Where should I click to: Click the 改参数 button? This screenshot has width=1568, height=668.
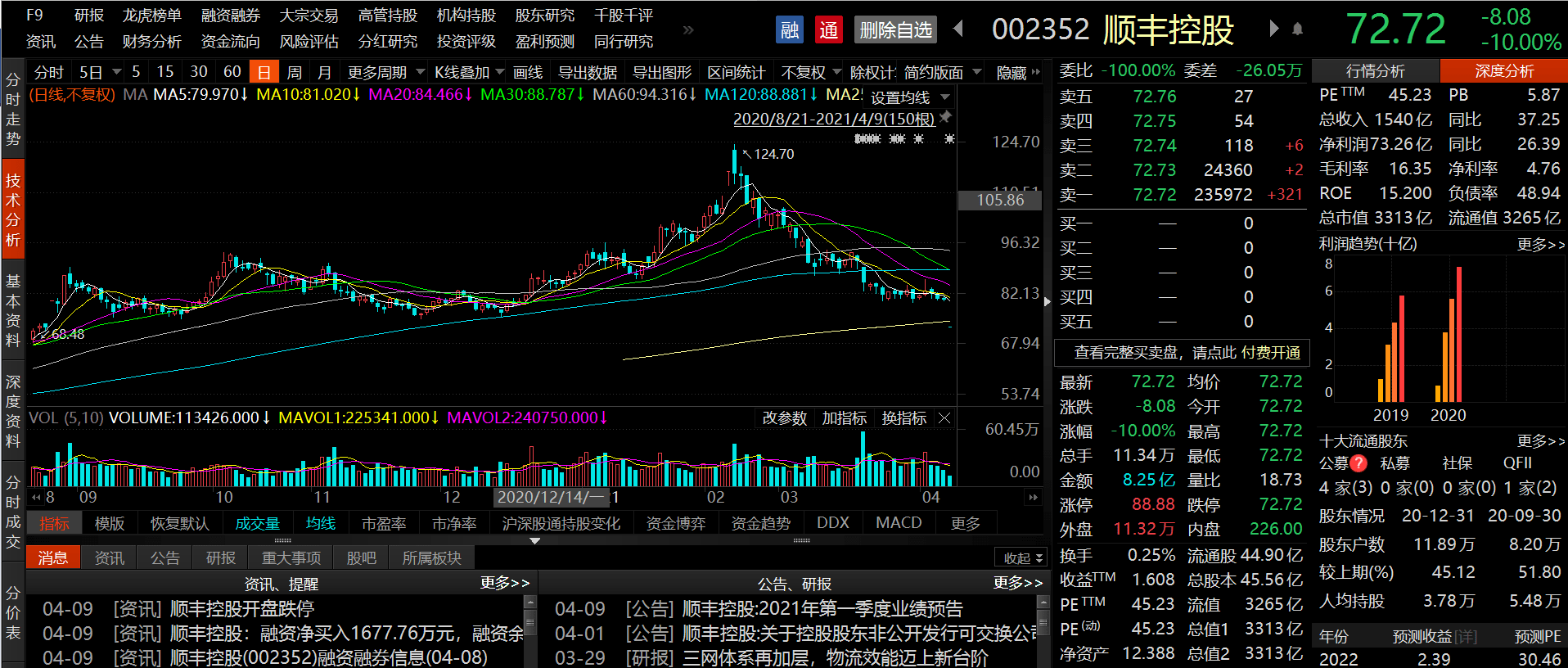point(784,418)
